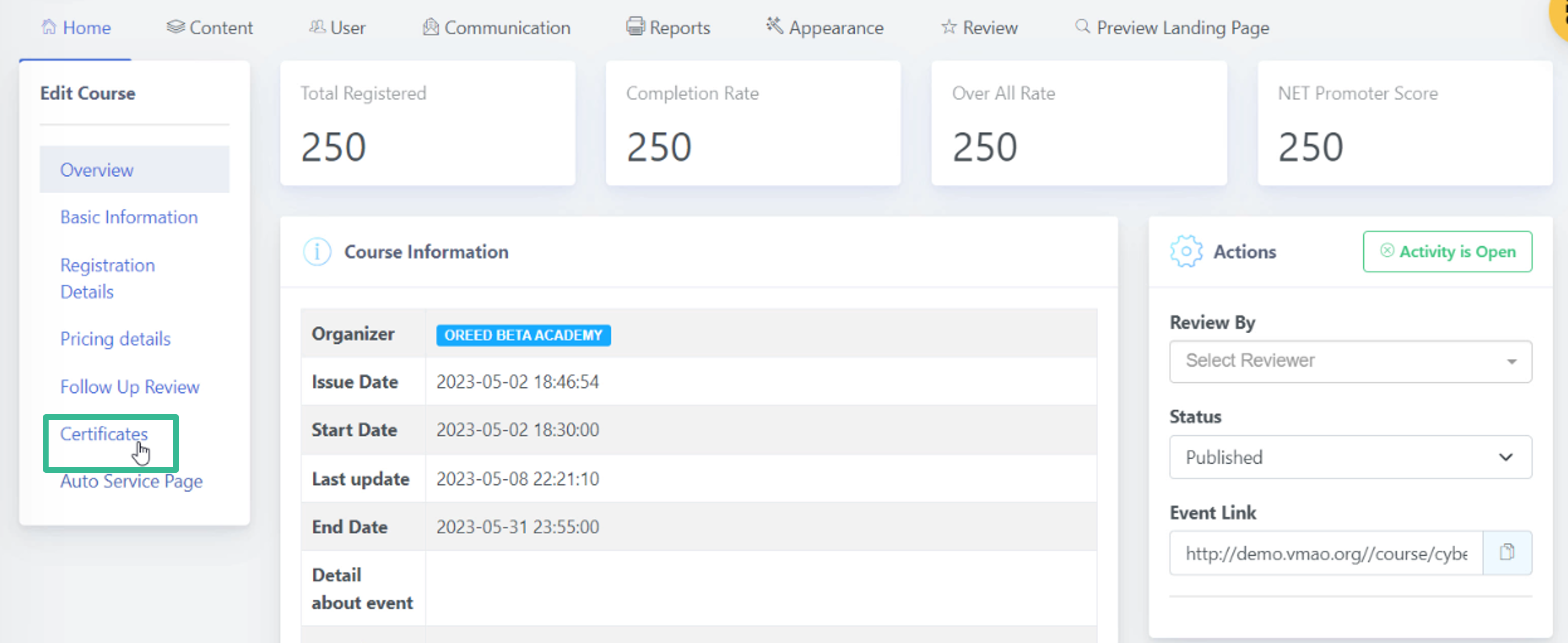Click the Communication icon in the nav bar
Screen dimensions: 1568x643
tap(430, 27)
